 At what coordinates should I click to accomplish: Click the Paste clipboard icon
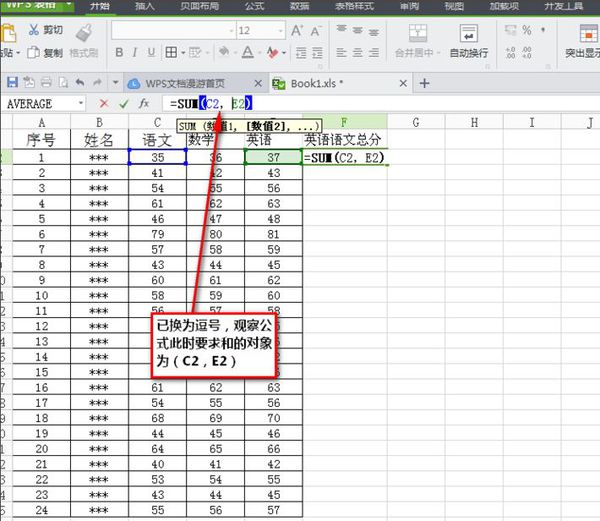click(x=8, y=33)
